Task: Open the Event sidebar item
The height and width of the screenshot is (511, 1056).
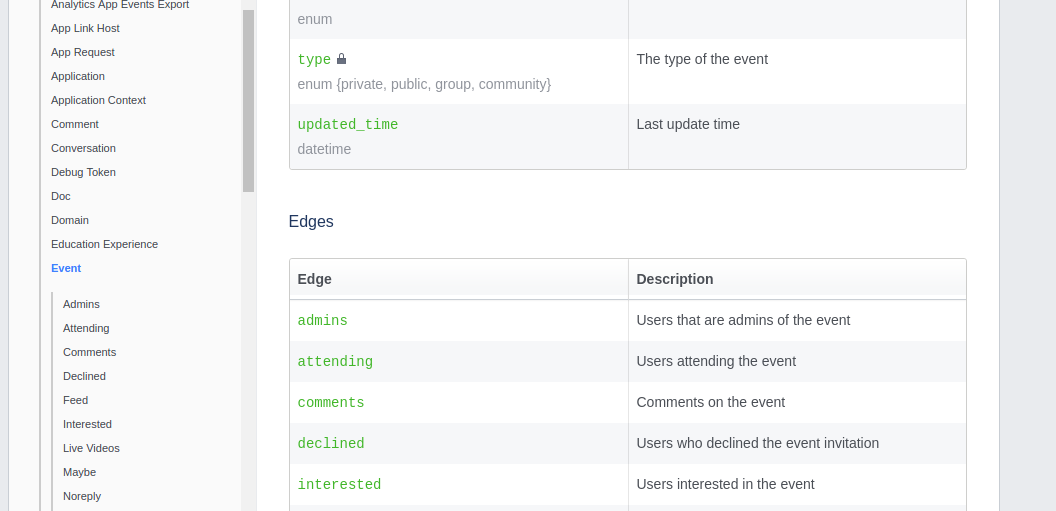Action: click(66, 268)
